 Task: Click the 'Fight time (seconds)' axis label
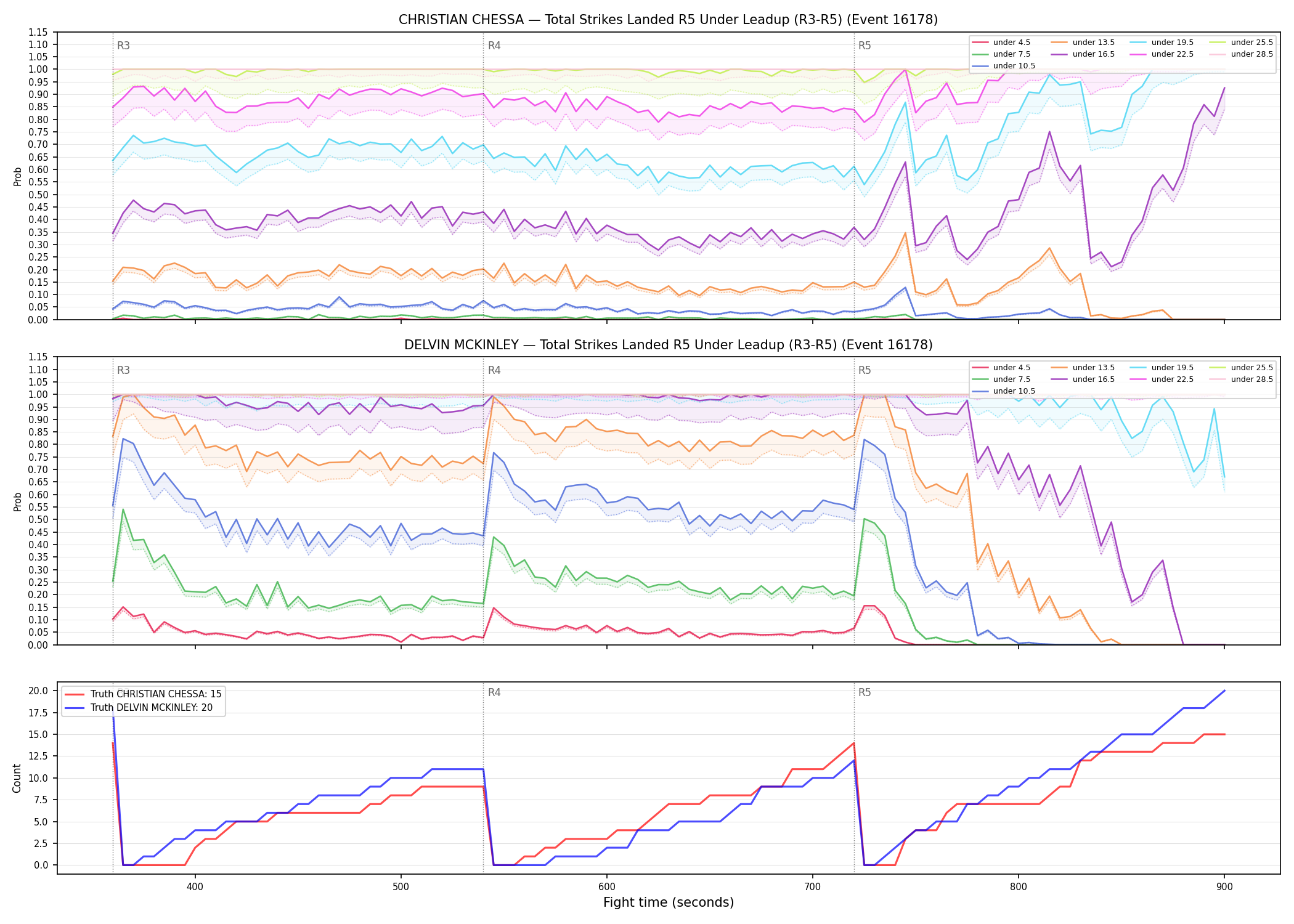[669, 902]
